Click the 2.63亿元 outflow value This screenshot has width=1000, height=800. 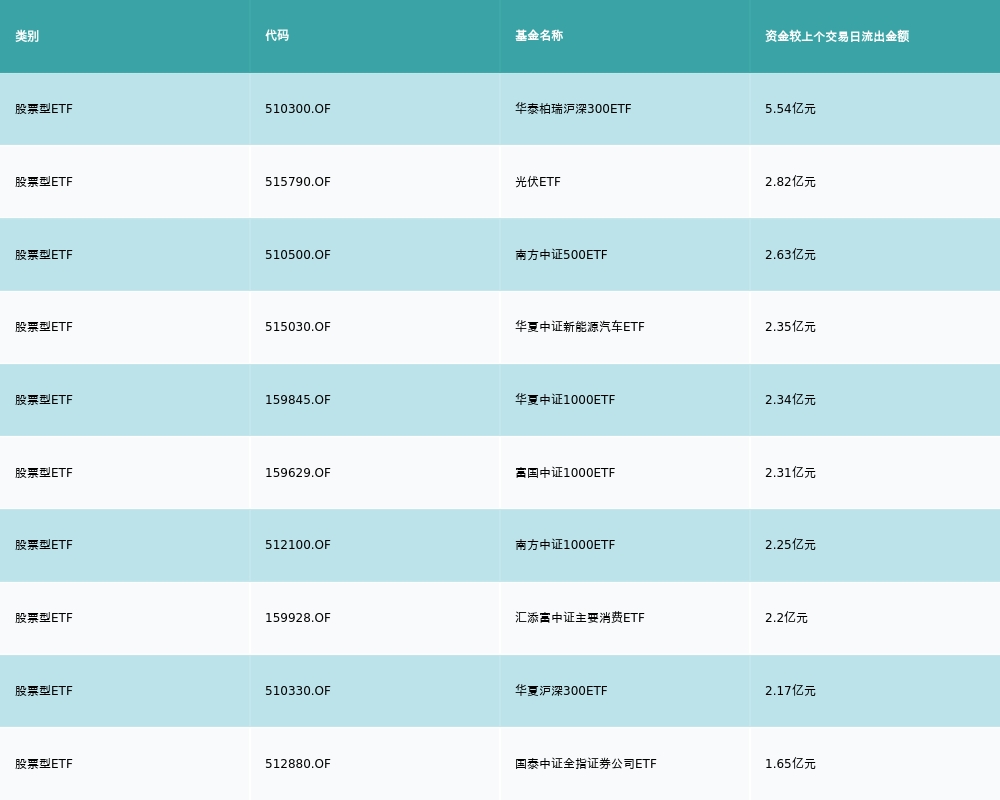[x=790, y=255]
